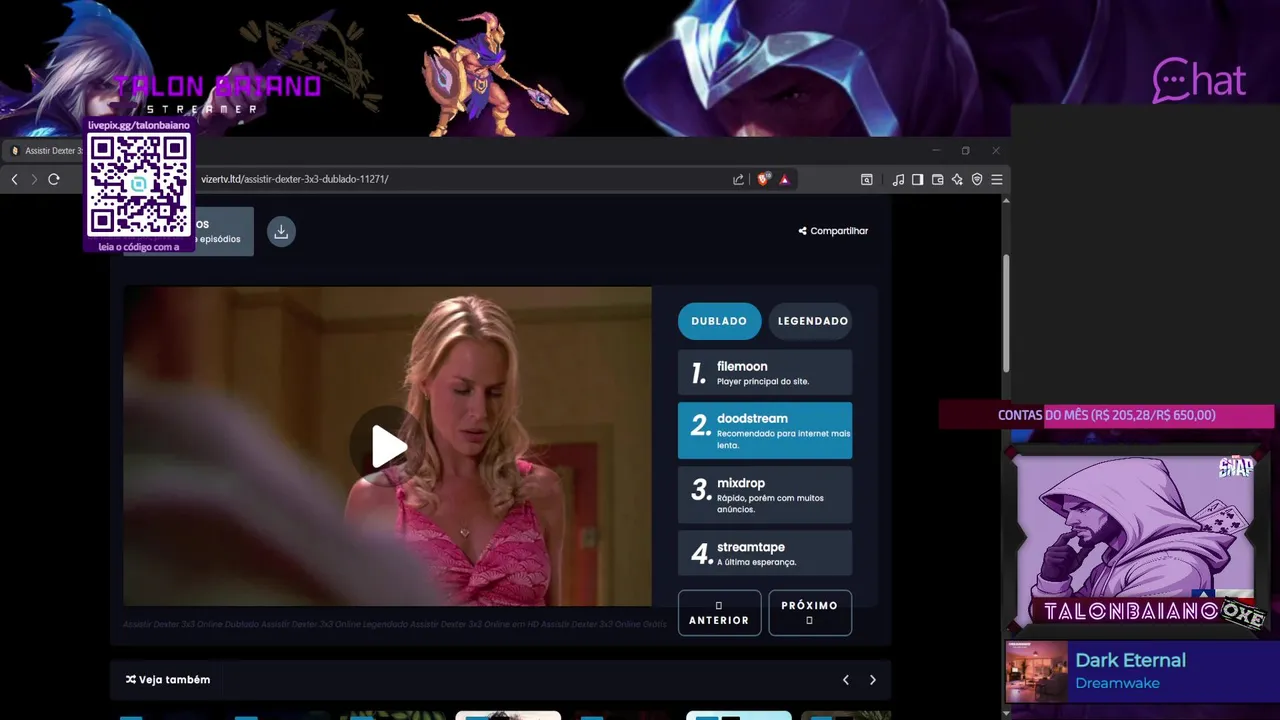Restore down the browser window
Viewport: 1280px width, 720px height.
click(965, 151)
